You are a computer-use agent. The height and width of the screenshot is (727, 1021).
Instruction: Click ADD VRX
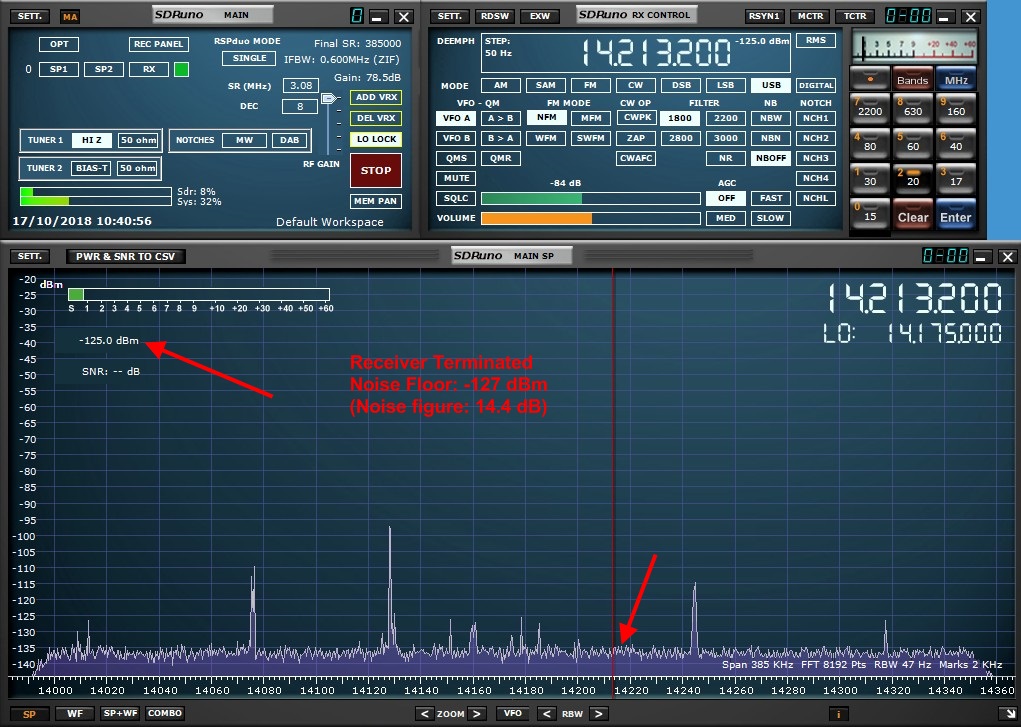tap(376, 97)
